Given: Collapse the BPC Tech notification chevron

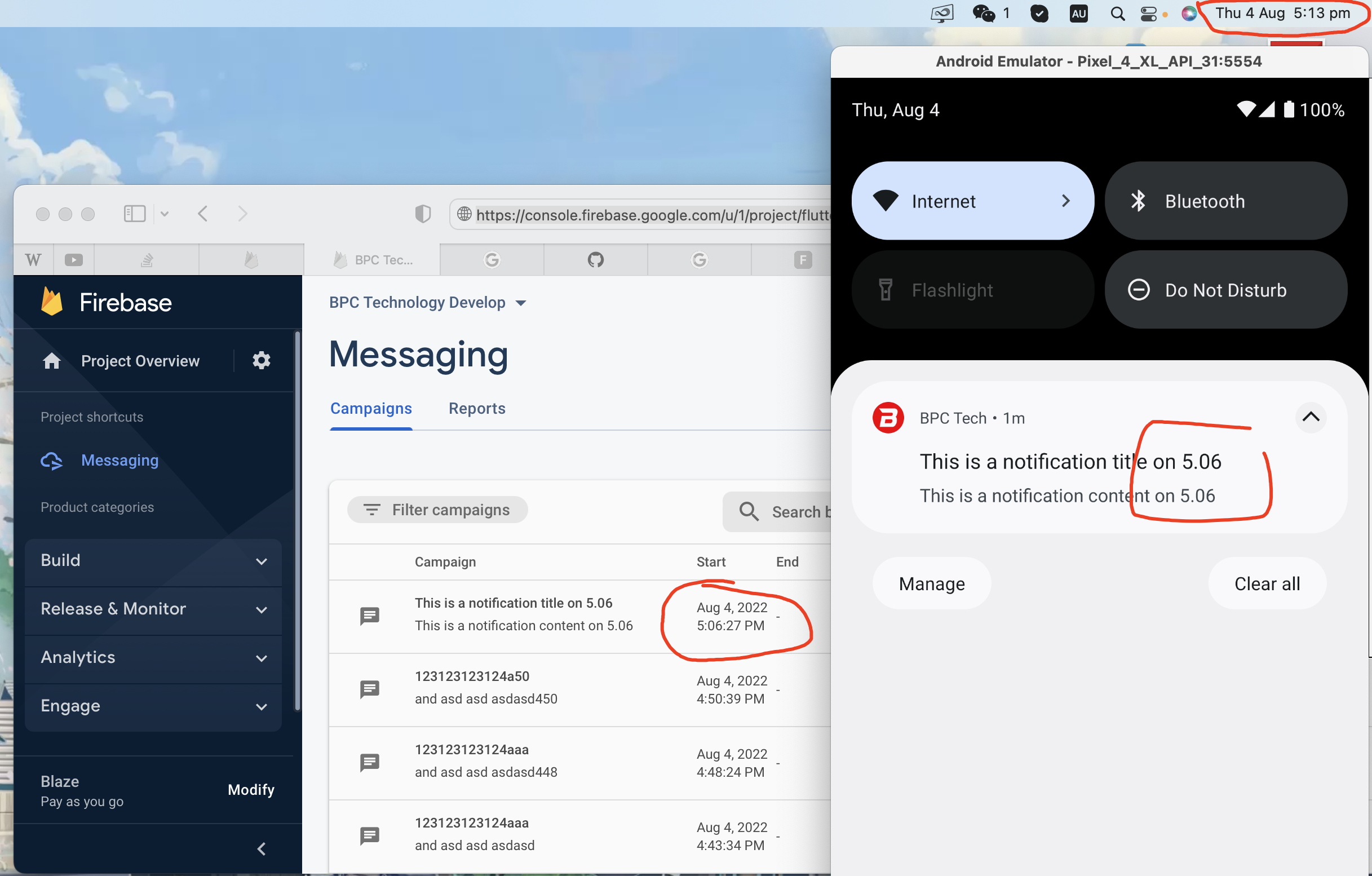Looking at the screenshot, I should (1311, 417).
